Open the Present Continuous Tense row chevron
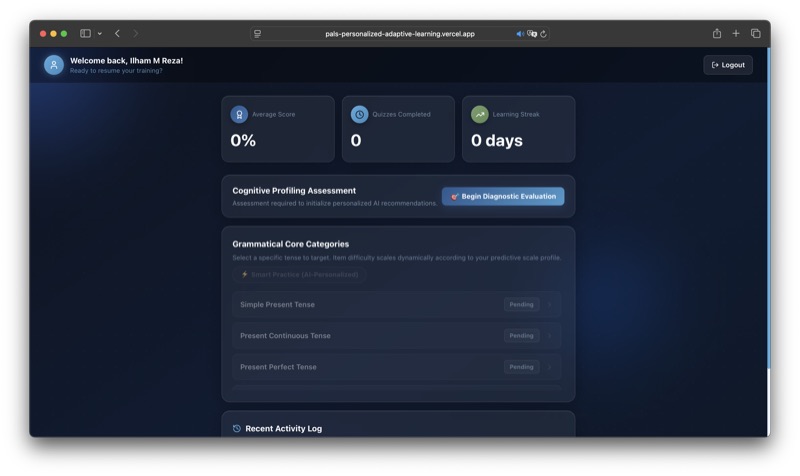The width and height of the screenshot is (800, 476). point(549,336)
